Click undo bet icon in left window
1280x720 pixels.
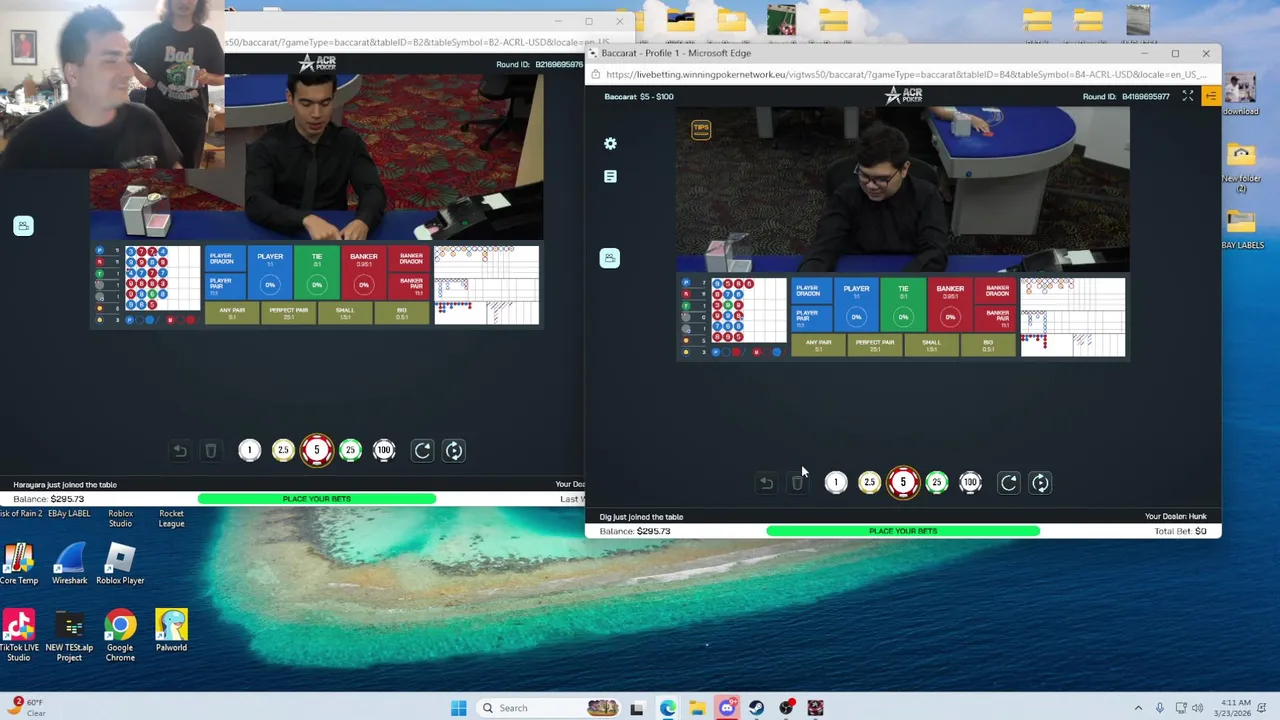(x=180, y=451)
